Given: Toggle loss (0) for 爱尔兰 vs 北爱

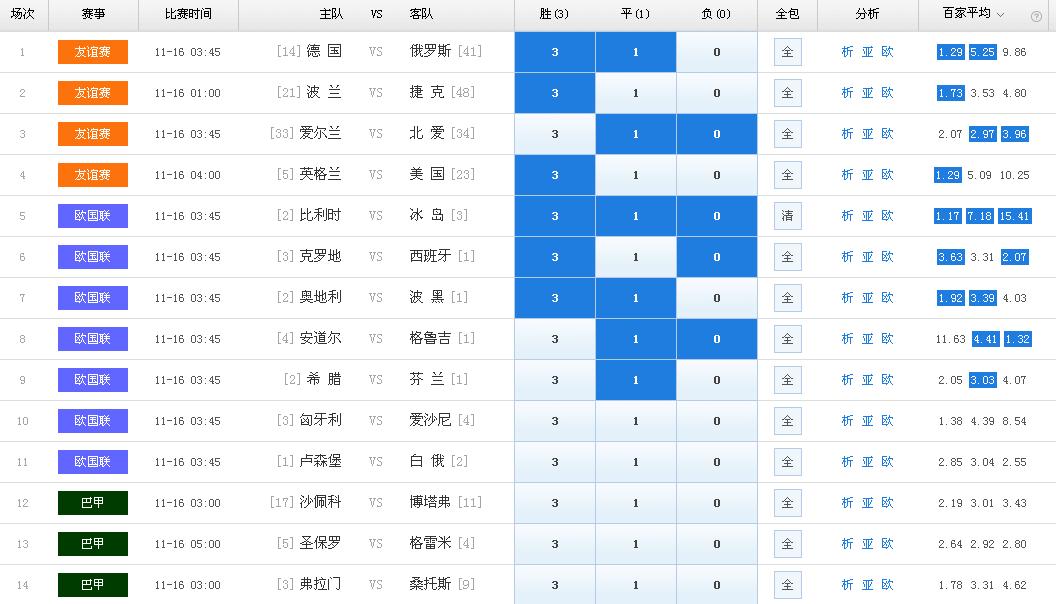Looking at the screenshot, I should click(717, 134).
